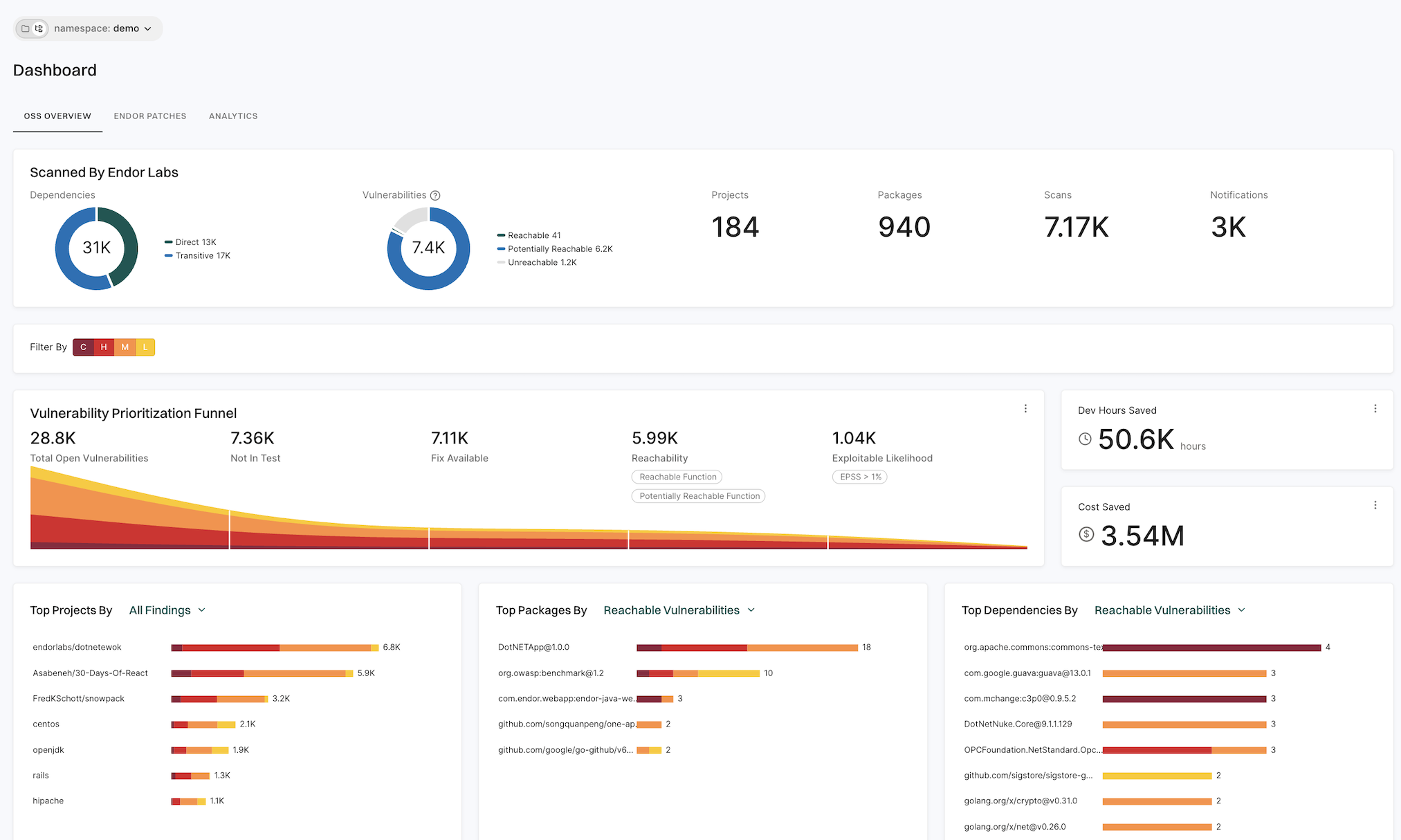Open the Vulnerability Prioritization Funnel three-dot menu

1025,409
